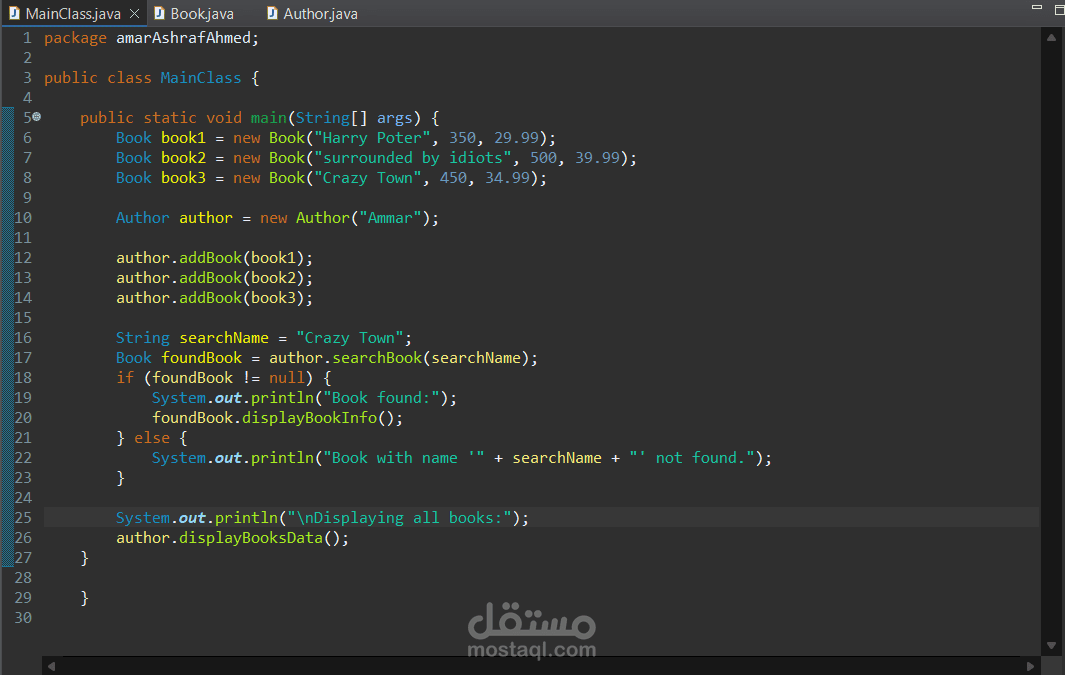
Task: Switch to the Book.java tab
Action: (x=194, y=14)
